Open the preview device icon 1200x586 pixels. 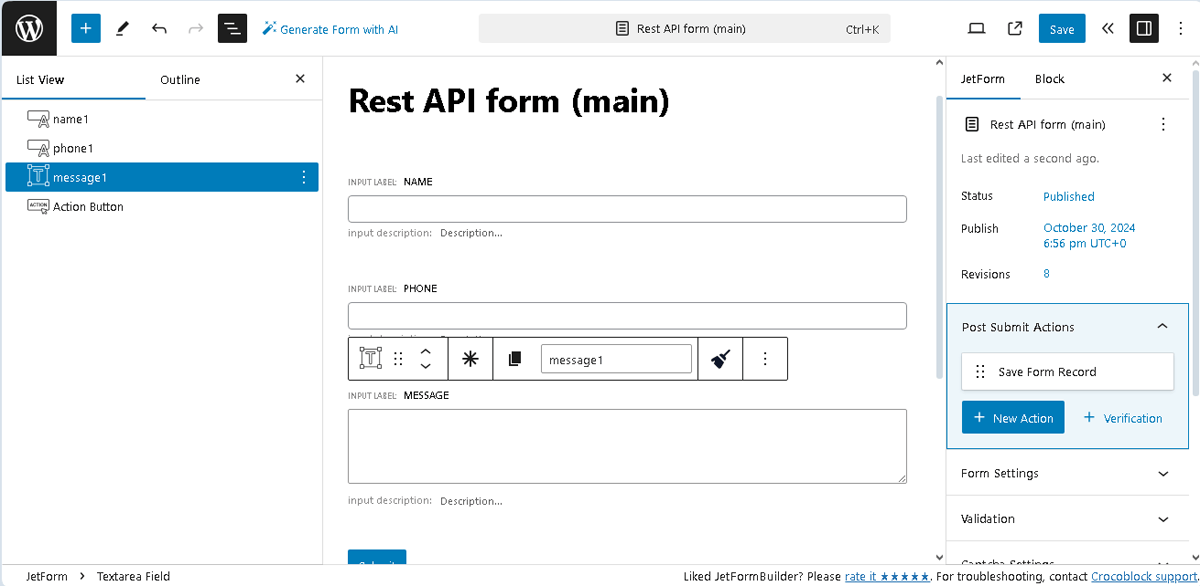point(977,28)
